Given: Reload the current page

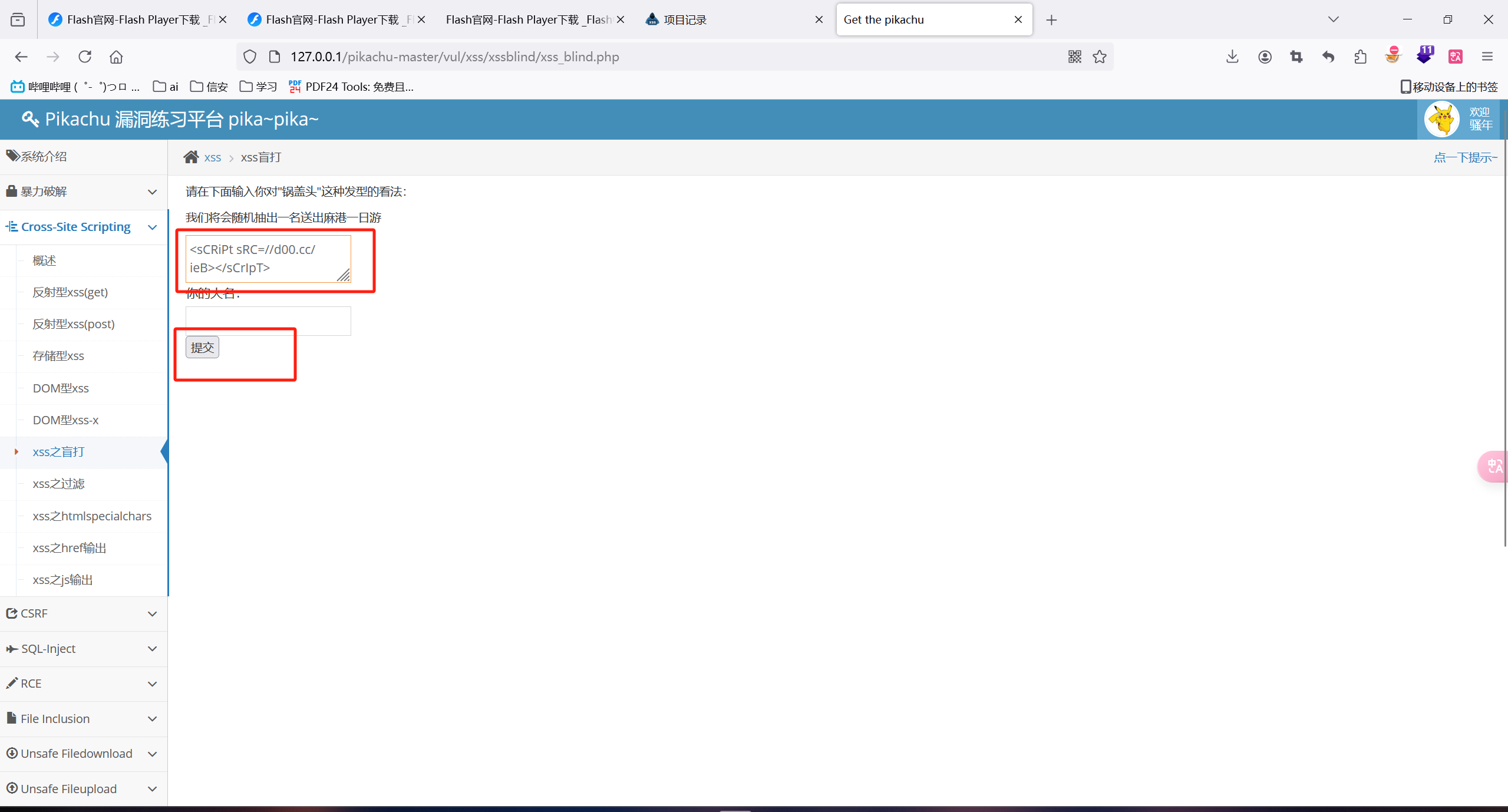Looking at the screenshot, I should click(x=85, y=57).
